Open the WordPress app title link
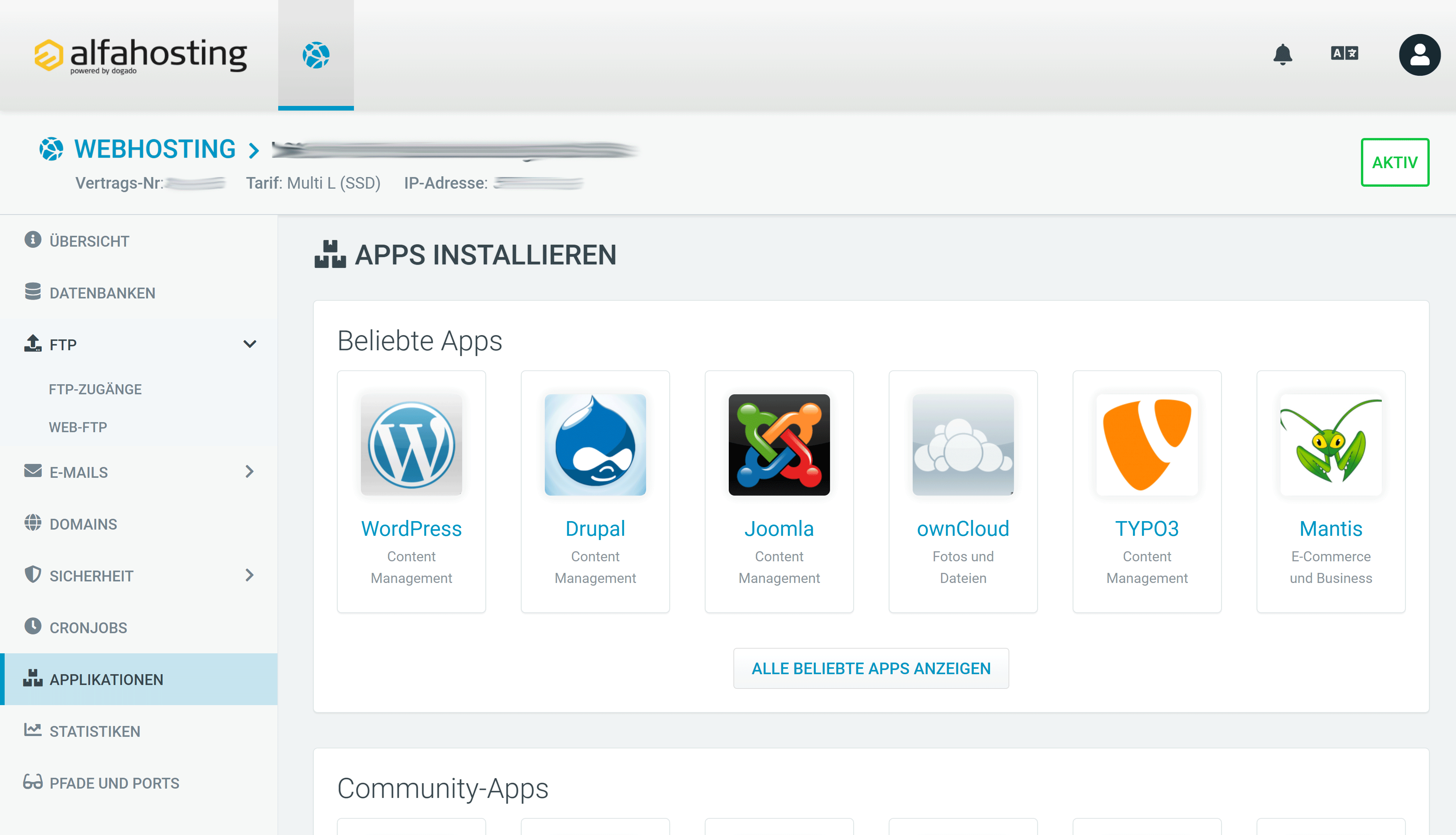Image resolution: width=1456 pixels, height=835 pixels. (x=411, y=529)
